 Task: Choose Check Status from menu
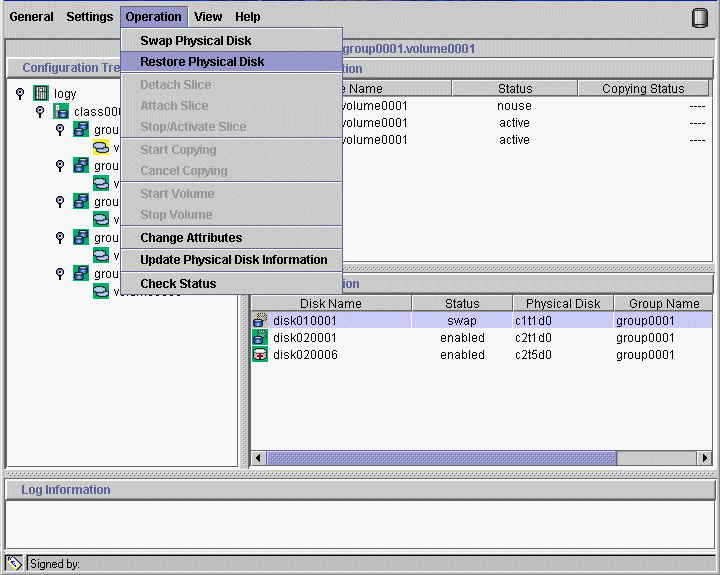pyautogui.click(x=231, y=283)
